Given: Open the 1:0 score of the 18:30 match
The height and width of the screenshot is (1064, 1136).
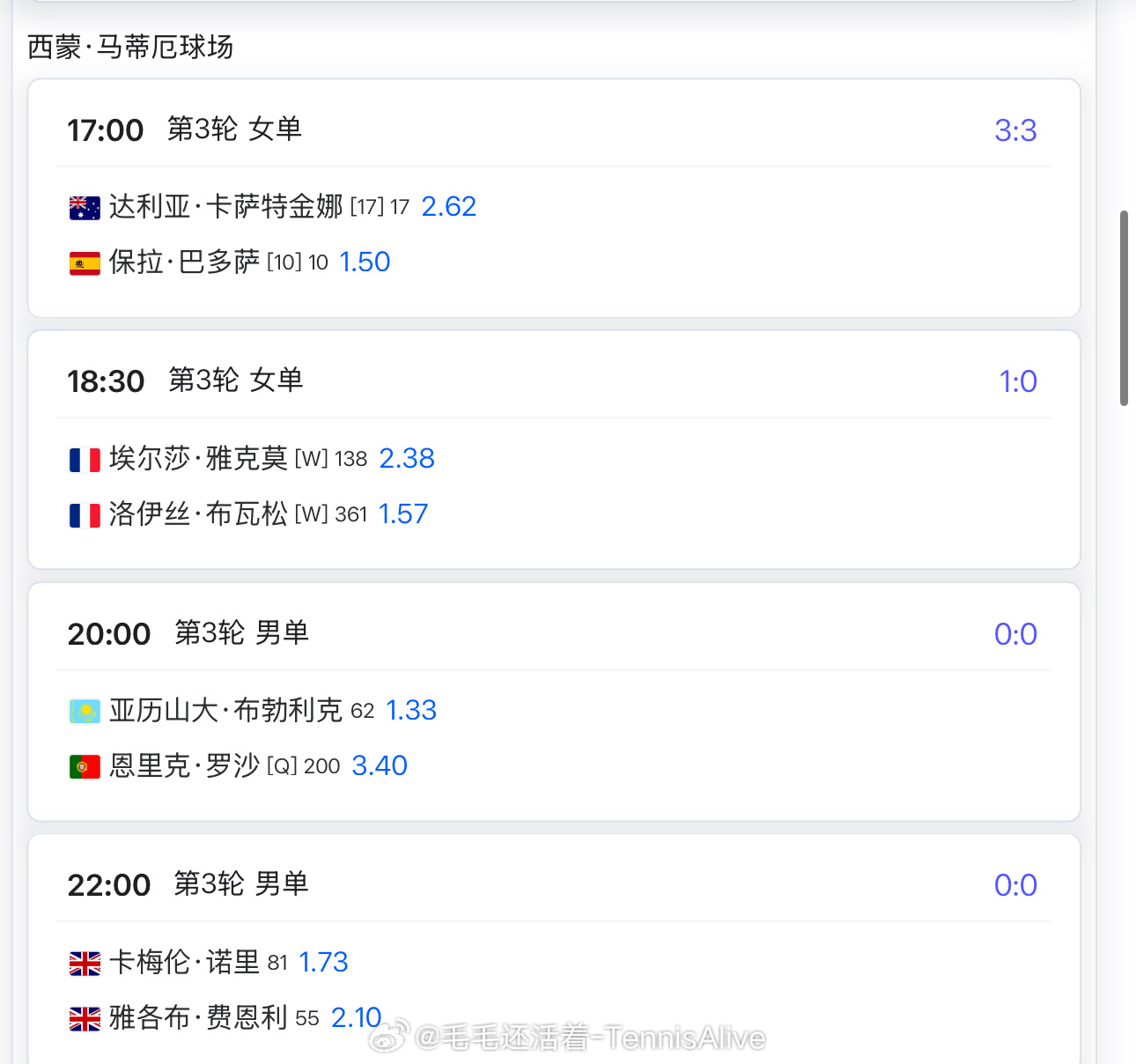Looking at the screenshot, I should (x=1018, y=381).
